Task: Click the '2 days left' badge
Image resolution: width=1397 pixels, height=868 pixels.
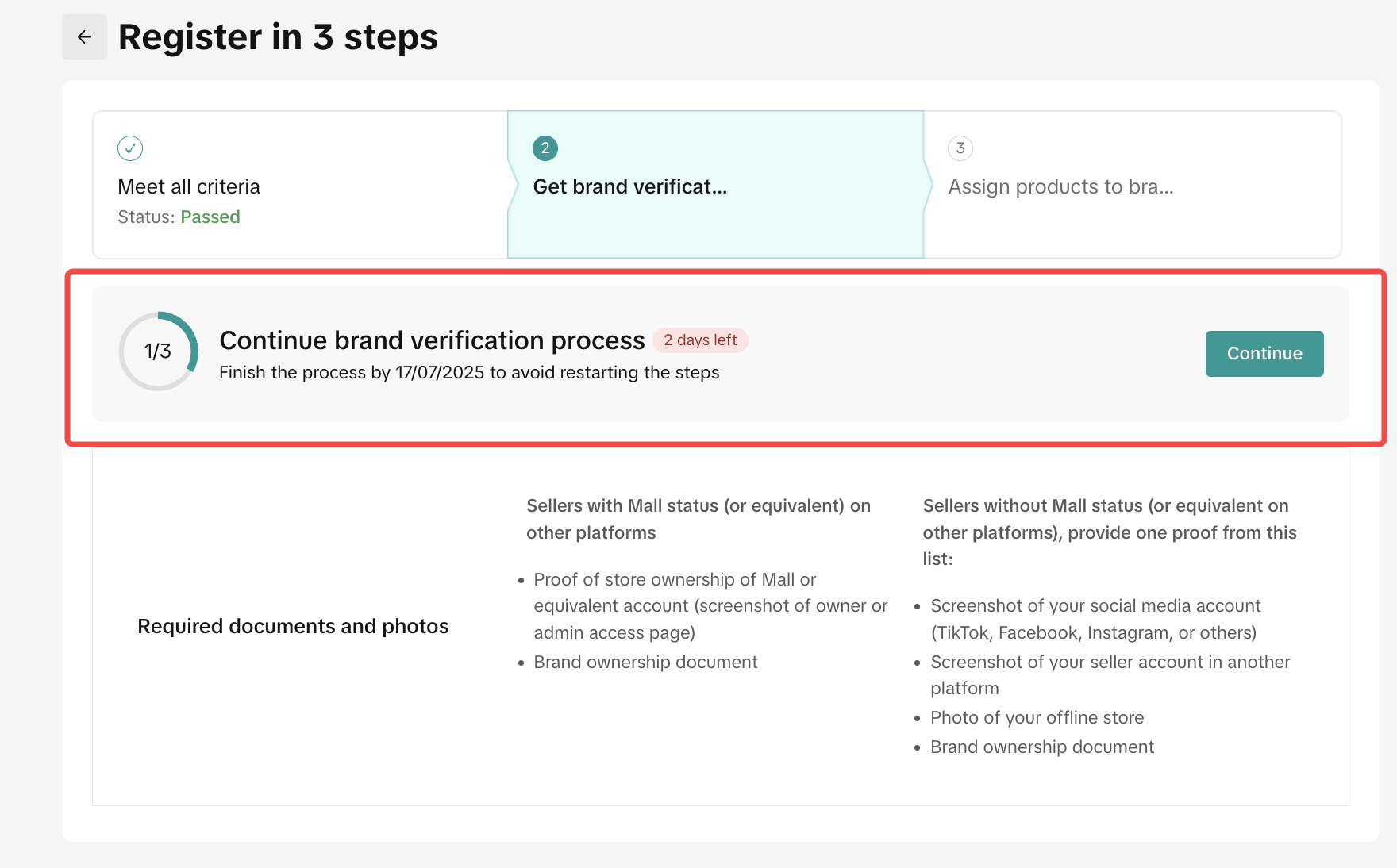Action: tap(700, 340)
